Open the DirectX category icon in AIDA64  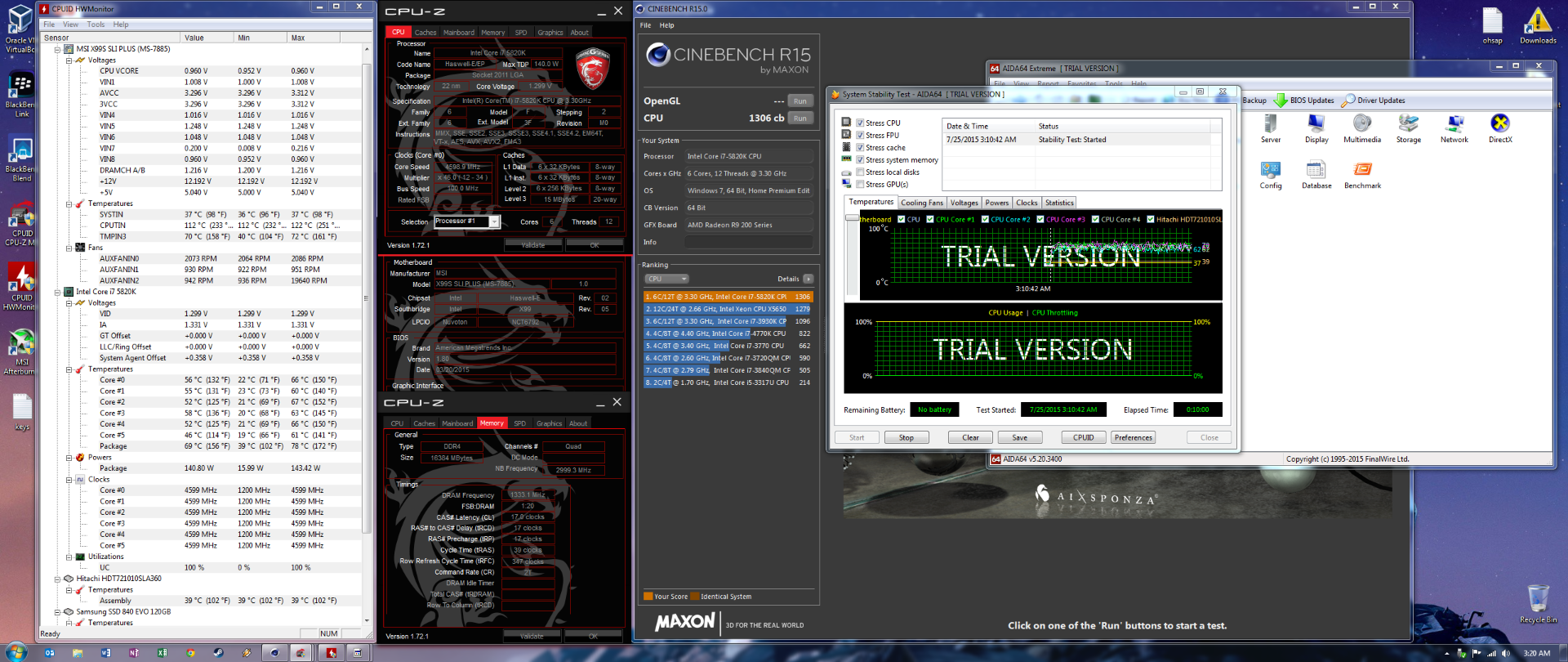point(1500,128)
